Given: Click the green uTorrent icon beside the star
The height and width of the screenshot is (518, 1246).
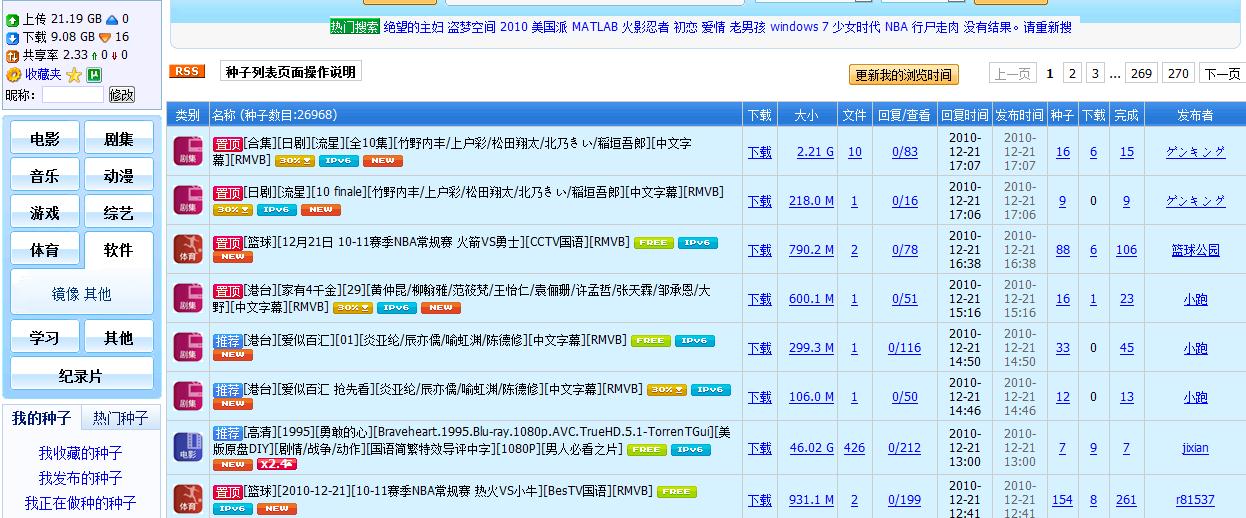Looking at the screenshot, I should [94, 75].
